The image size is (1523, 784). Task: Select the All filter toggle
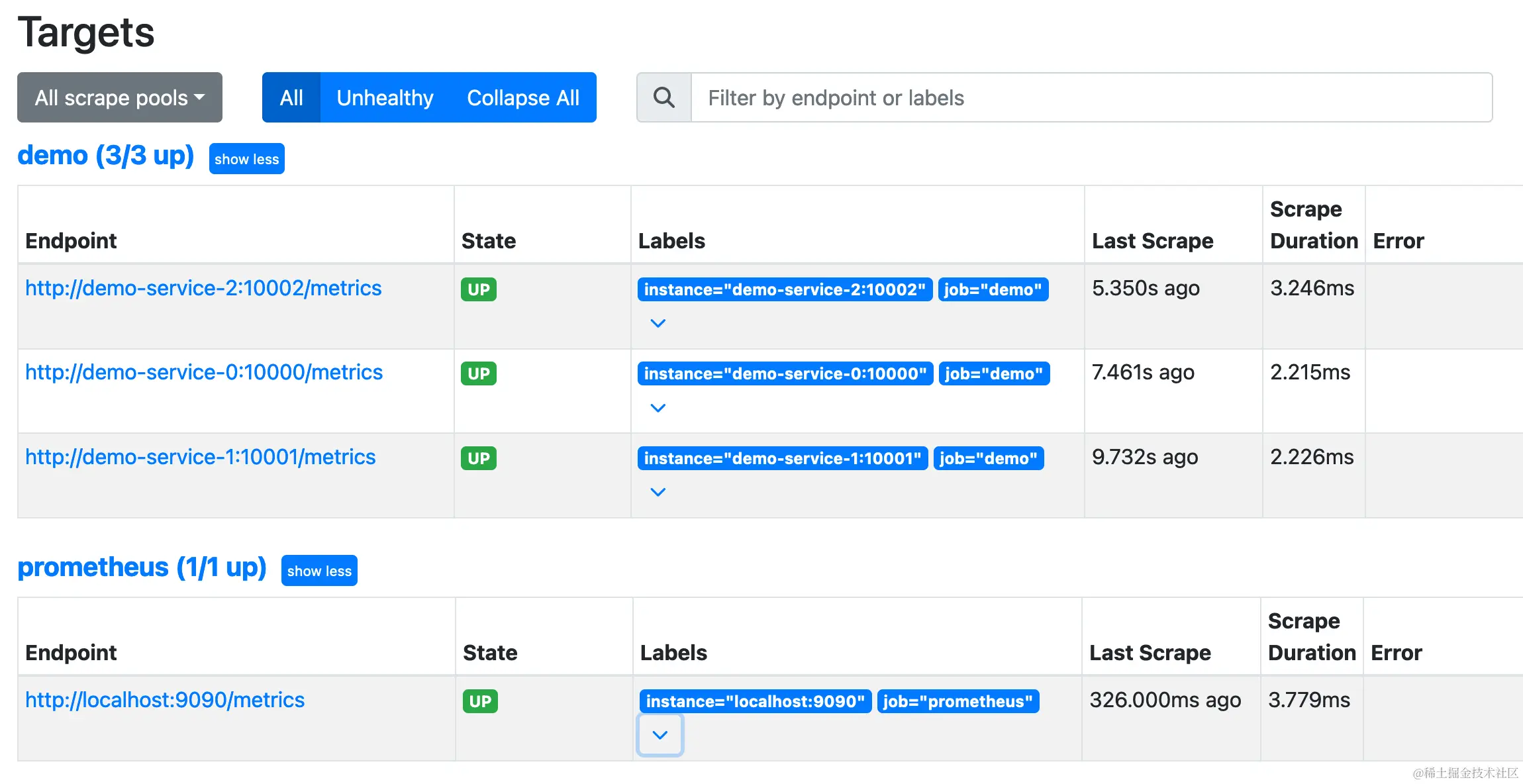(291, 97)
